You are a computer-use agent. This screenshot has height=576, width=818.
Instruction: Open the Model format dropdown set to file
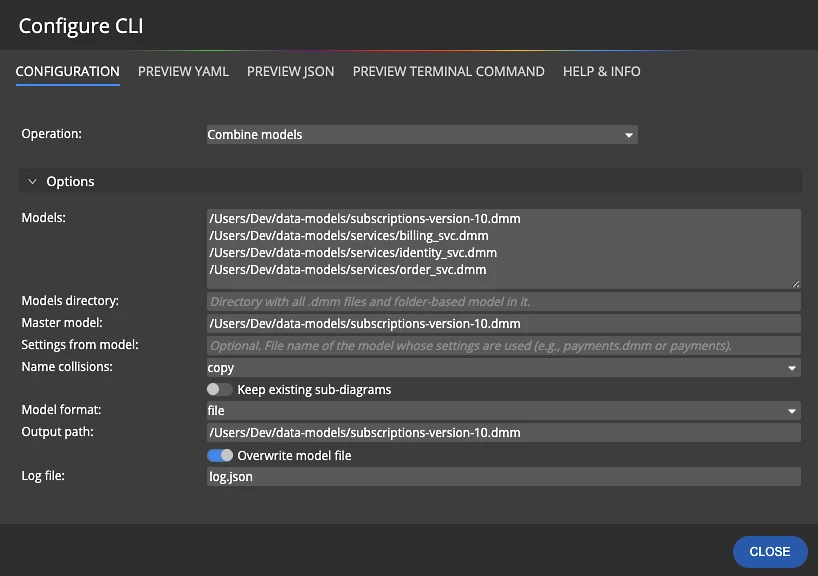pyautogui.click(x=503, y=411)
